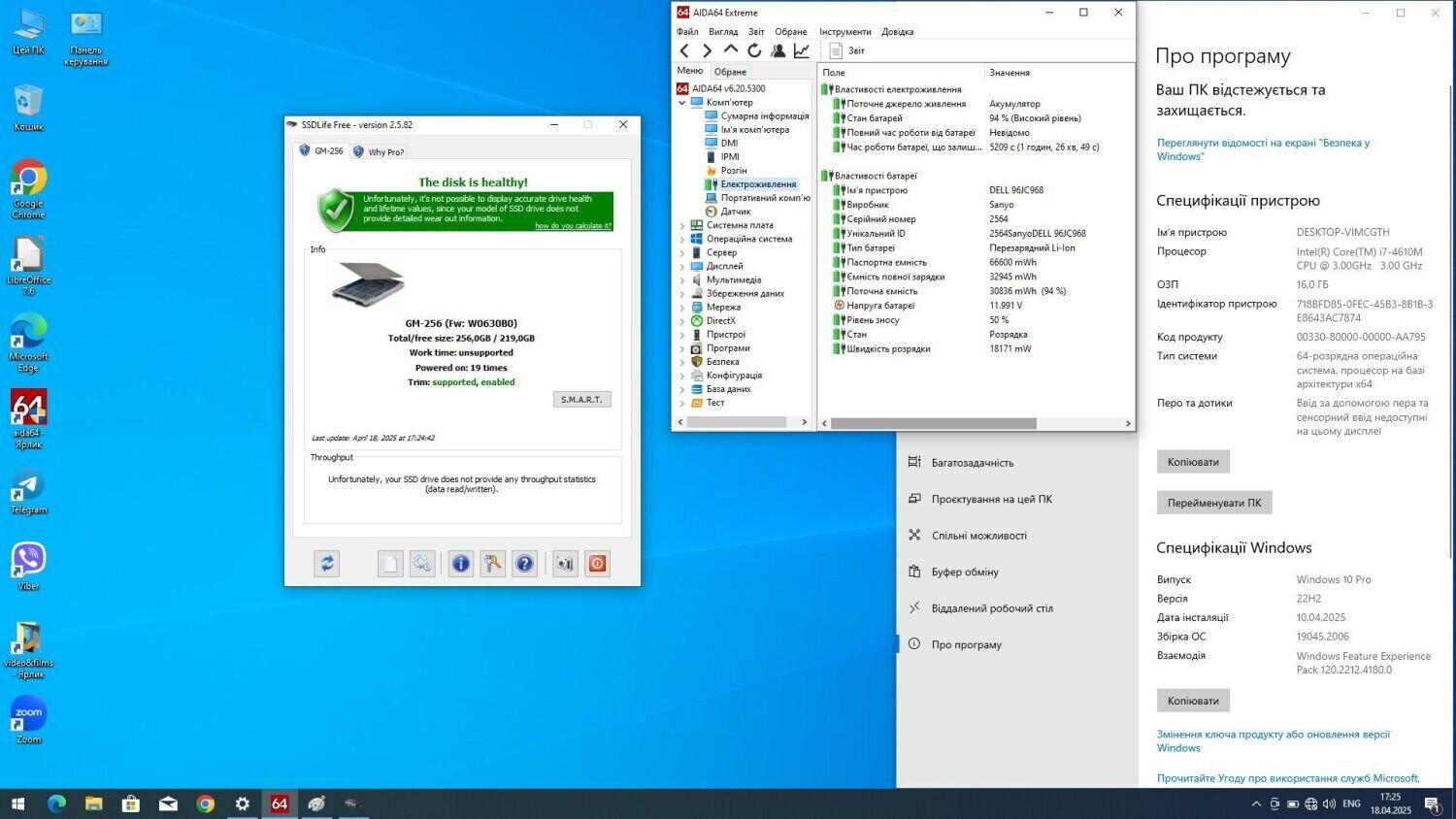Screen dimensions: 1456x819
Task: Switch to the Обране tab in AIDA64
Action: [x=730, y=72]
